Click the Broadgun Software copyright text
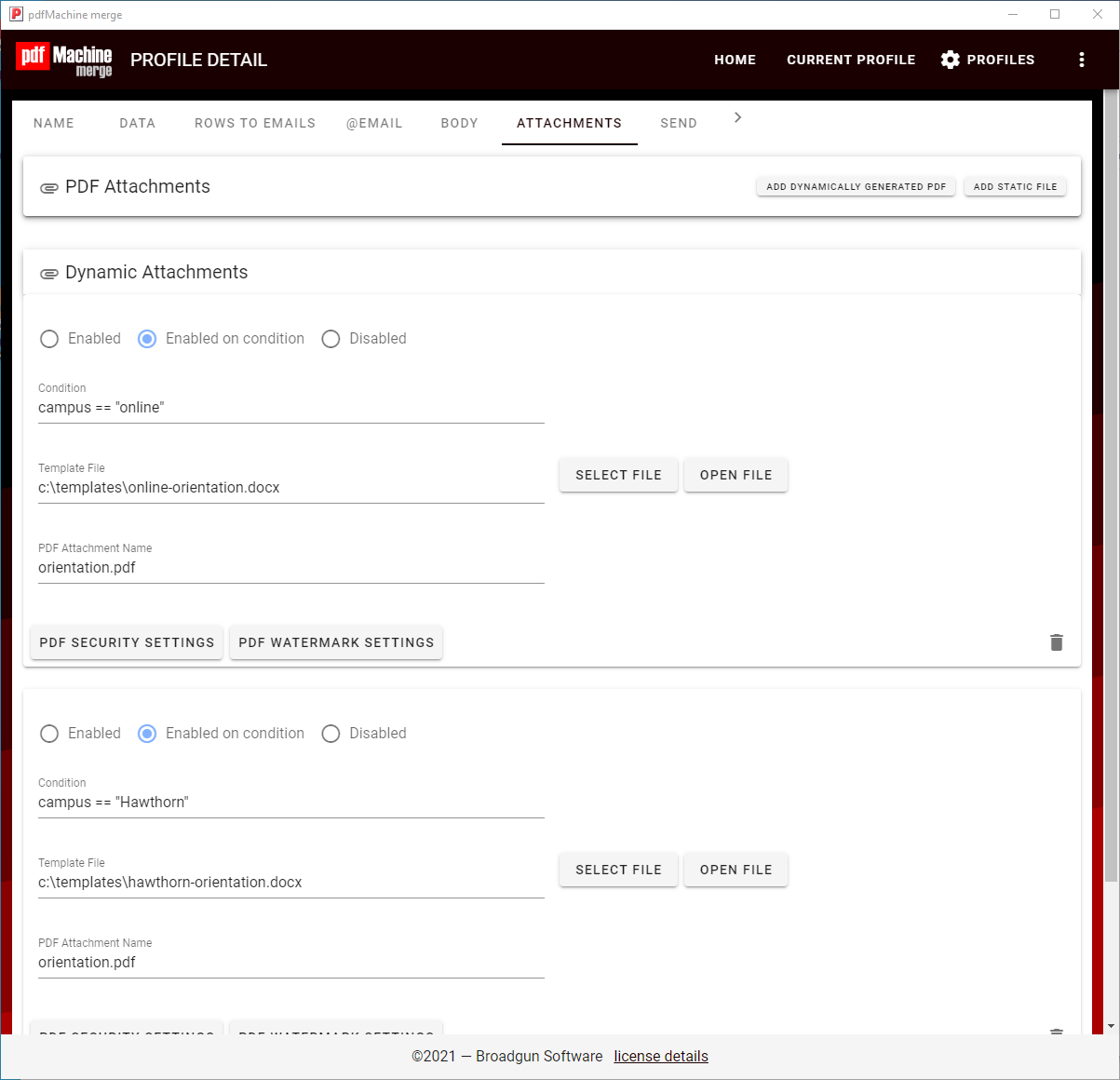The image size is (1120, 1080). (507, 1056)
